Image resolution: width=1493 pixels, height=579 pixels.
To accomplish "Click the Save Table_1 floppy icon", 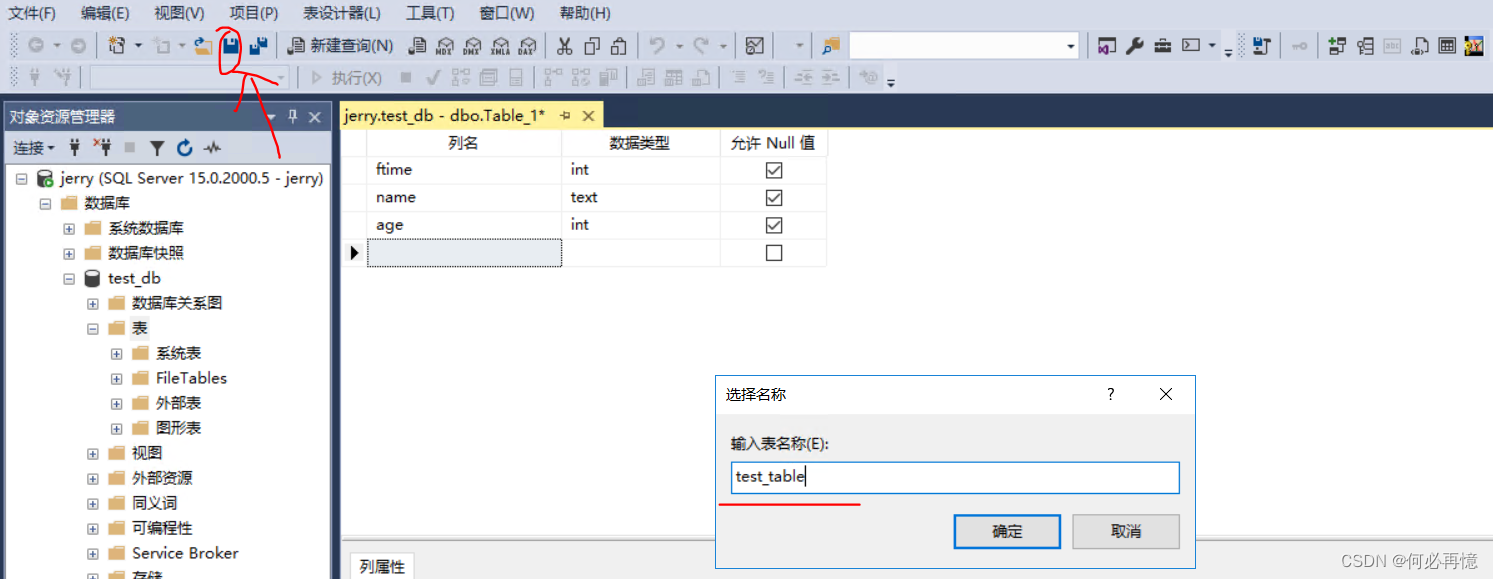I will [x=231, y=45].
